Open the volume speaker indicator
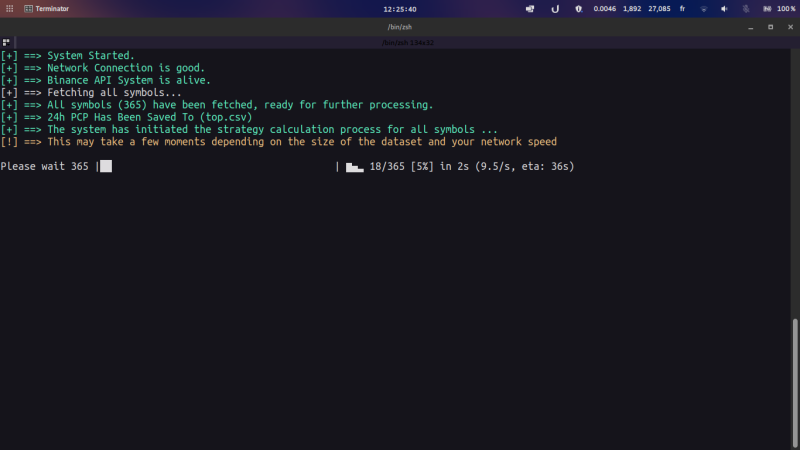 coord(724,8)
